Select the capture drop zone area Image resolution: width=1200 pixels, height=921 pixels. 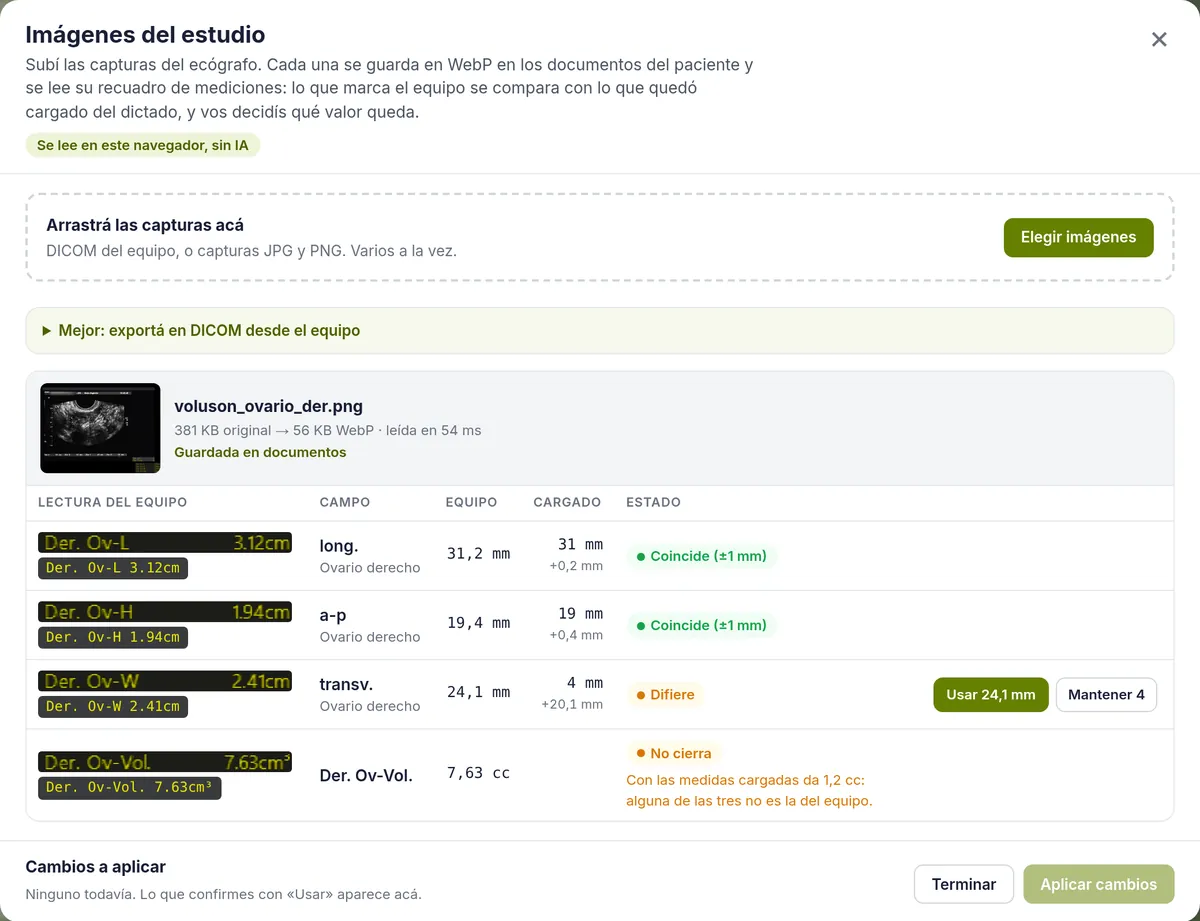(600, 237)
